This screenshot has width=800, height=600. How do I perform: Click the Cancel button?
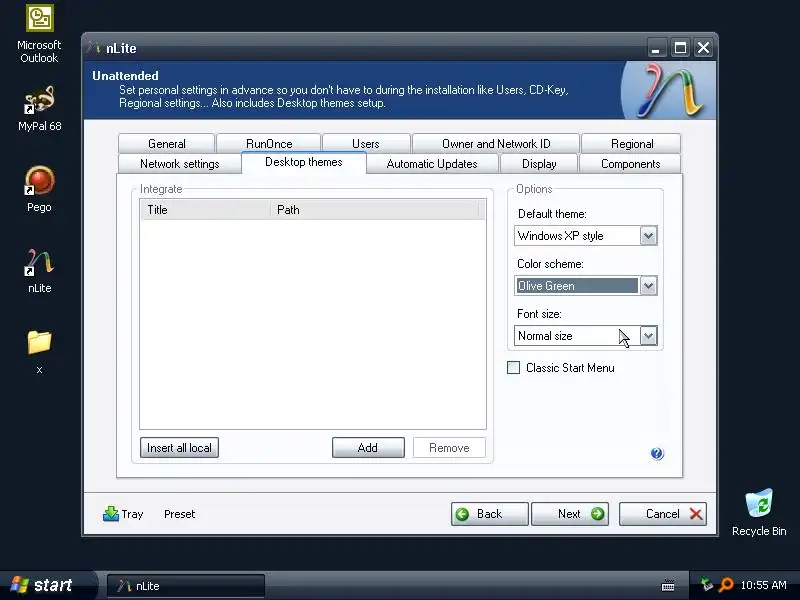pos(663,514)
